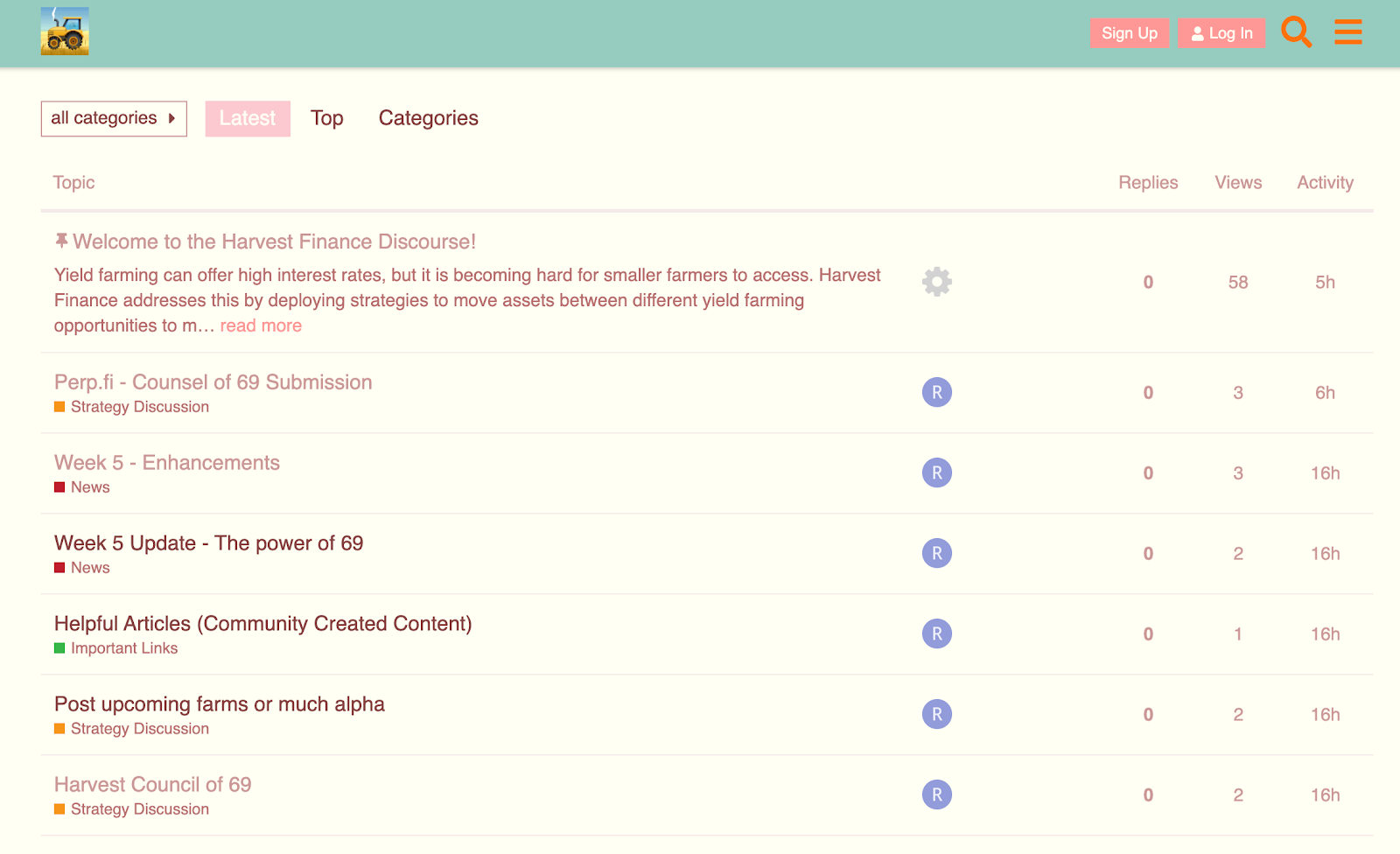The width and height of the screenshot is (1400, 854).
Task: Click Strategy Discussion under Post upcoming farms
Action: point(132,729)
